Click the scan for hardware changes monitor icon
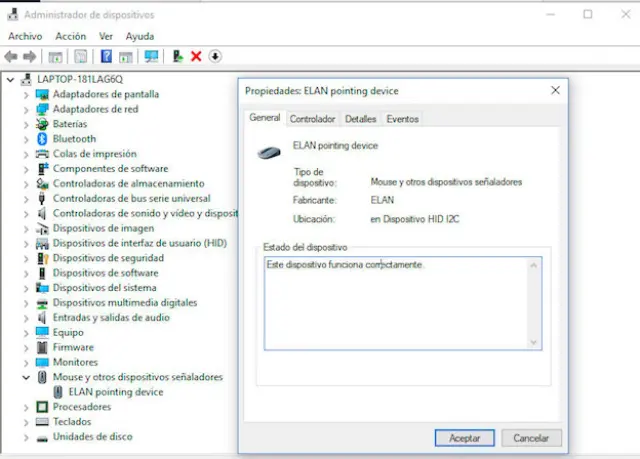 point(151,57)
